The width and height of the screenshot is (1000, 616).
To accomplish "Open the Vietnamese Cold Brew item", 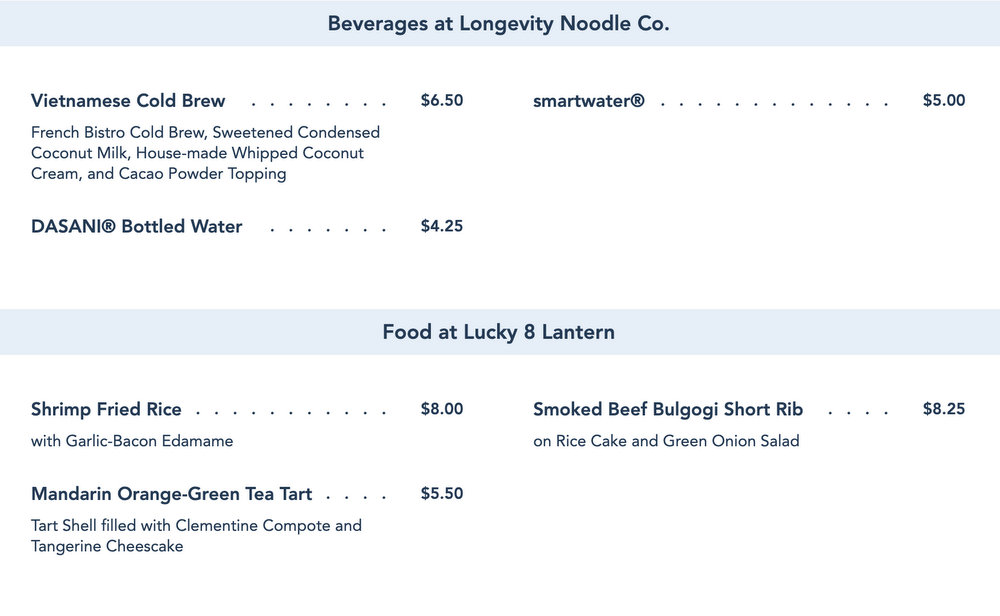I will pyautogui.click(x=128, y=101).
